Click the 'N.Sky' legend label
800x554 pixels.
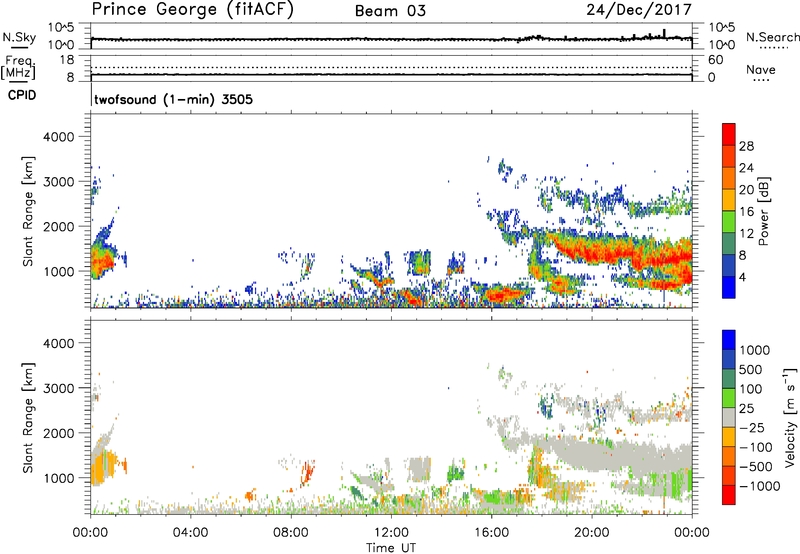click(19, 37)
